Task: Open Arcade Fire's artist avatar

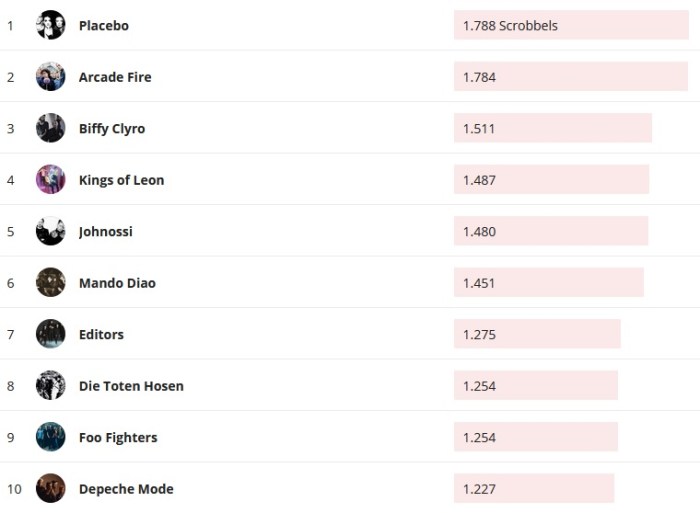Action: tap(50, 77)
